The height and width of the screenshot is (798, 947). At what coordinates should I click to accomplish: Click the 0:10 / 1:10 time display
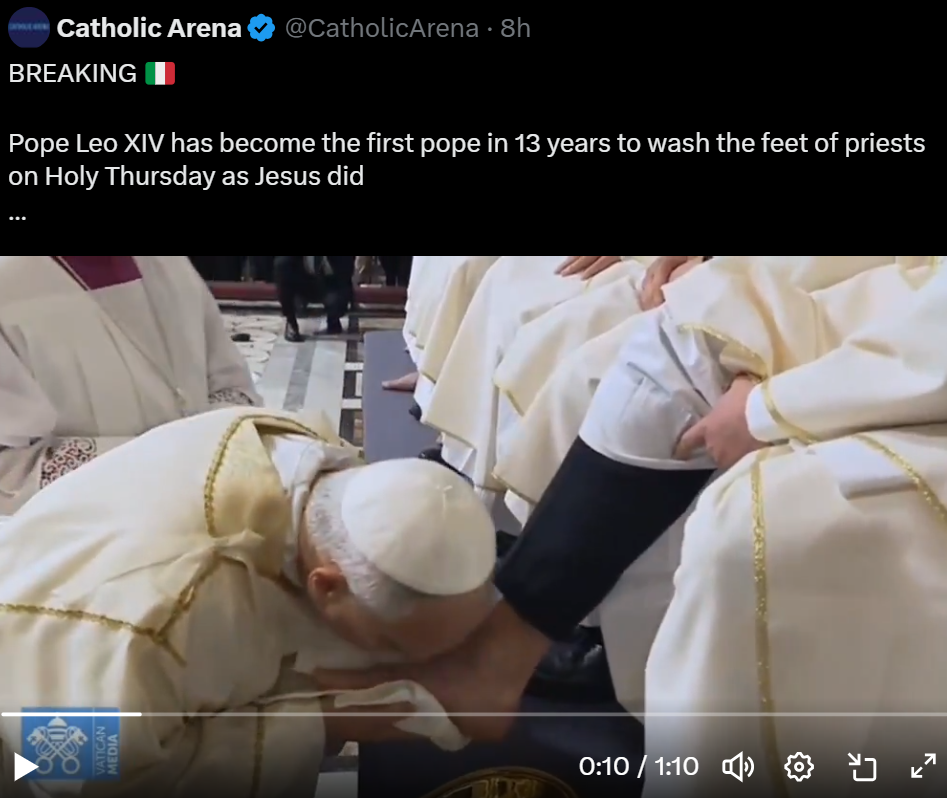point(638,767)
